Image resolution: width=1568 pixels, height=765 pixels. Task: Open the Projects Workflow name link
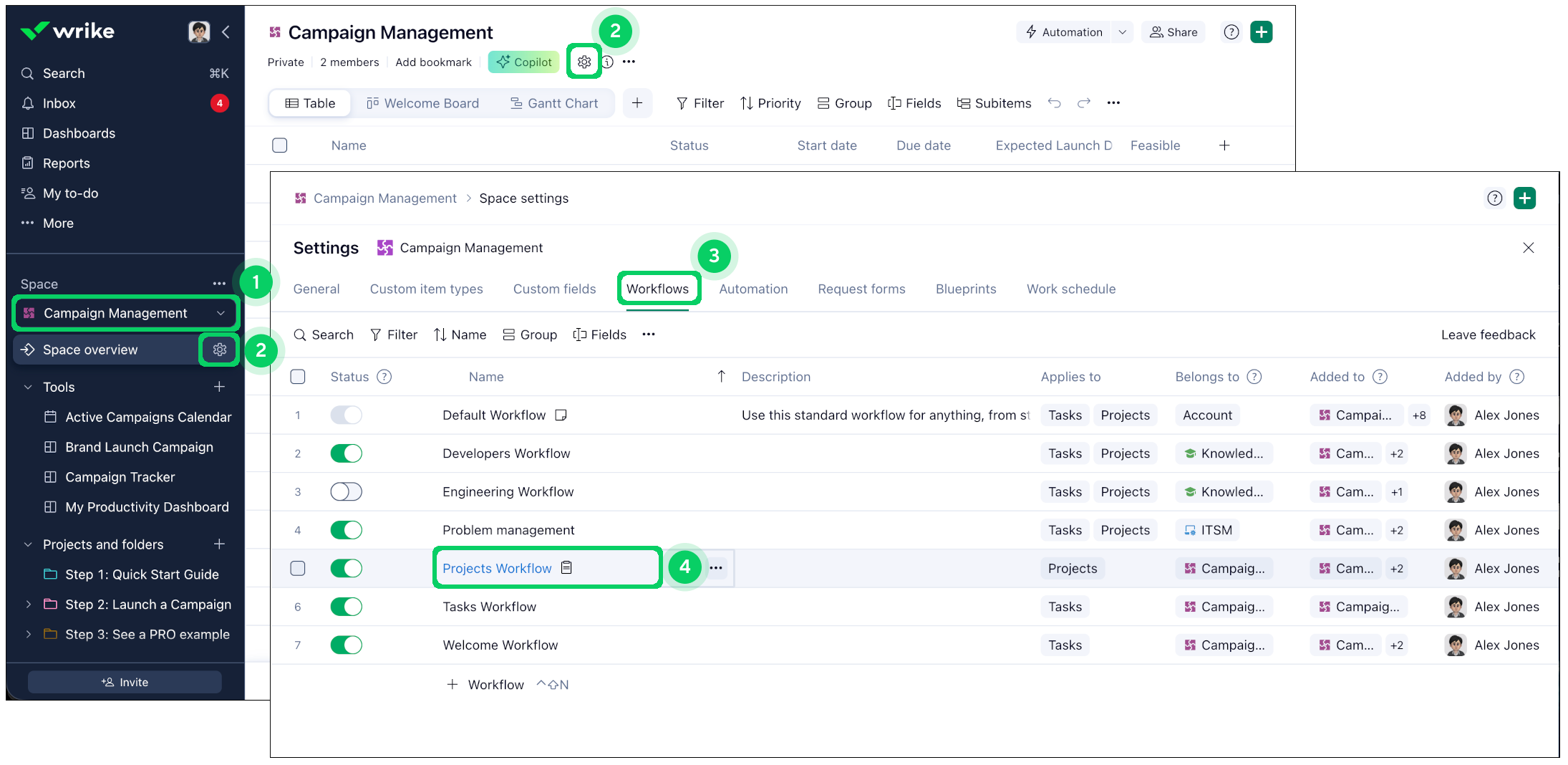pyautogui.click(x=497, y=568)
